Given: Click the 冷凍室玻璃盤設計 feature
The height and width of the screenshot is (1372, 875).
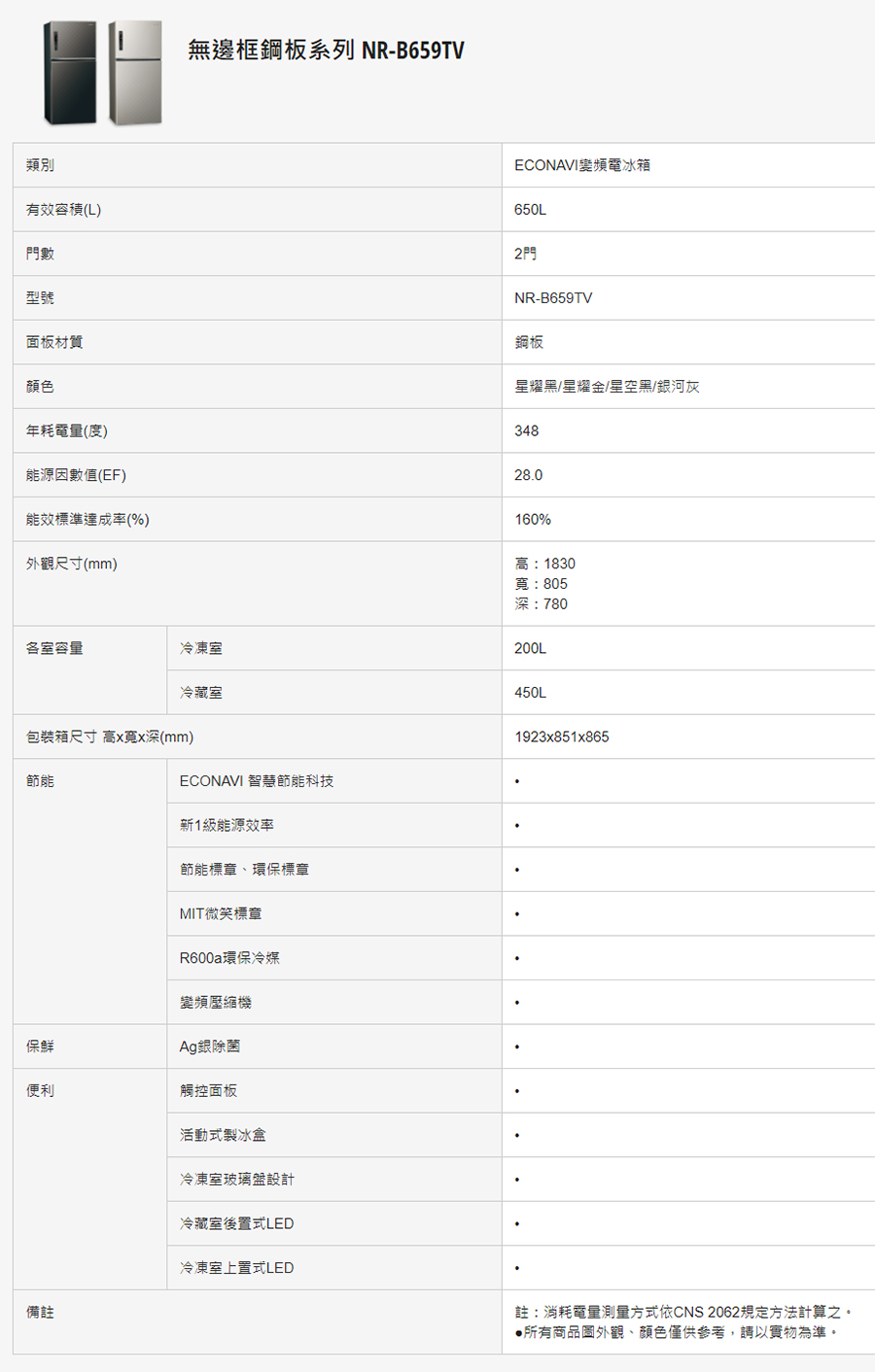Looking at the screenshot, I should 237,1180.
